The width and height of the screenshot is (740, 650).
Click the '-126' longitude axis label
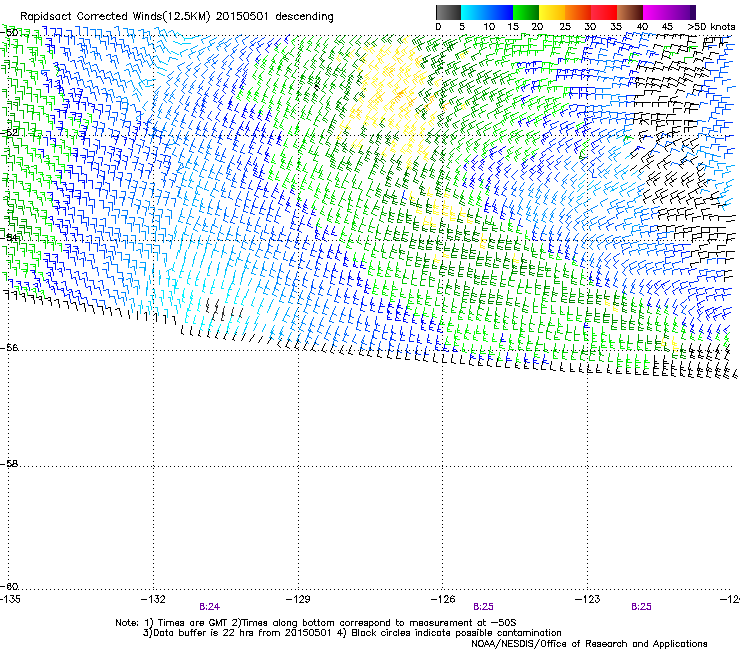[x=443, y=599]
